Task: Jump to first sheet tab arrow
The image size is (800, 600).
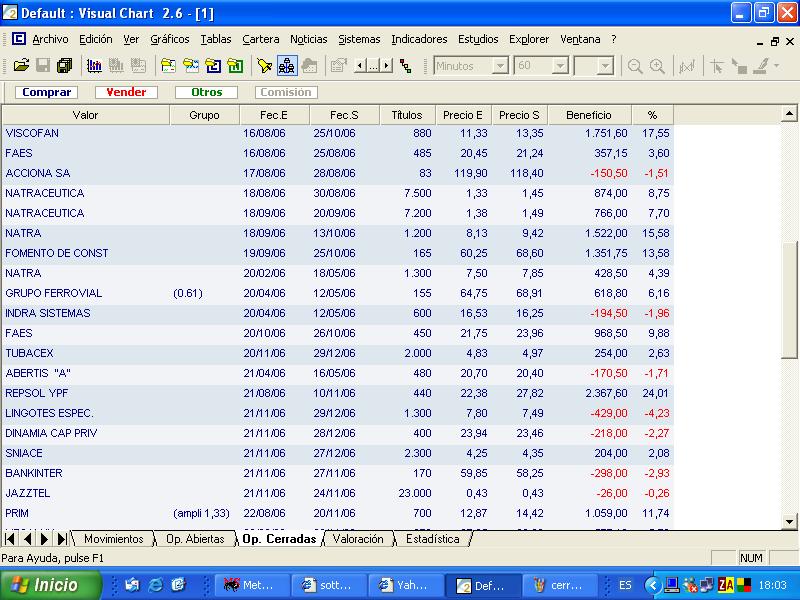Action: 10,539
